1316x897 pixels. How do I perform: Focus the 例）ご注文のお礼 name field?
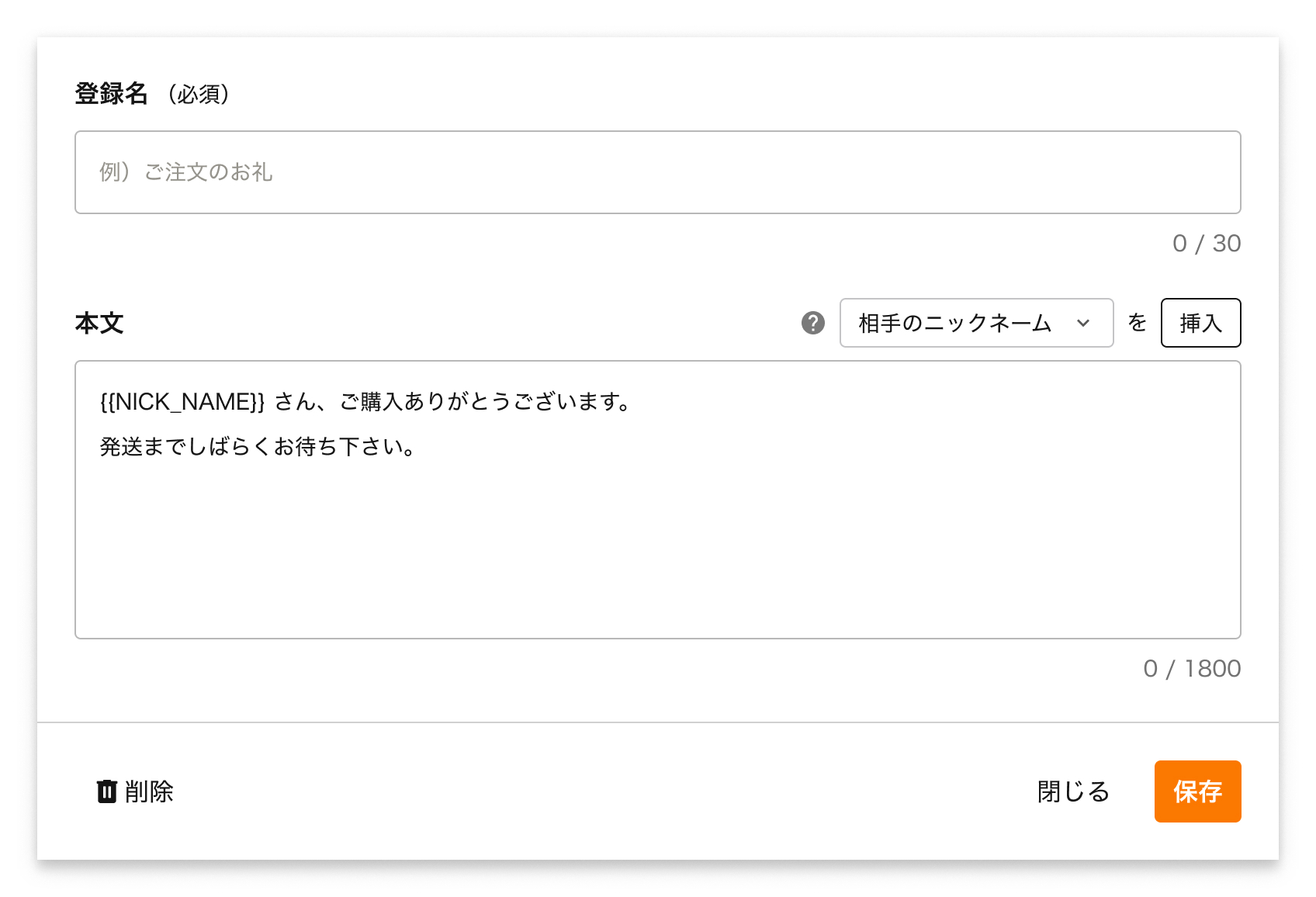coord(657,172)
